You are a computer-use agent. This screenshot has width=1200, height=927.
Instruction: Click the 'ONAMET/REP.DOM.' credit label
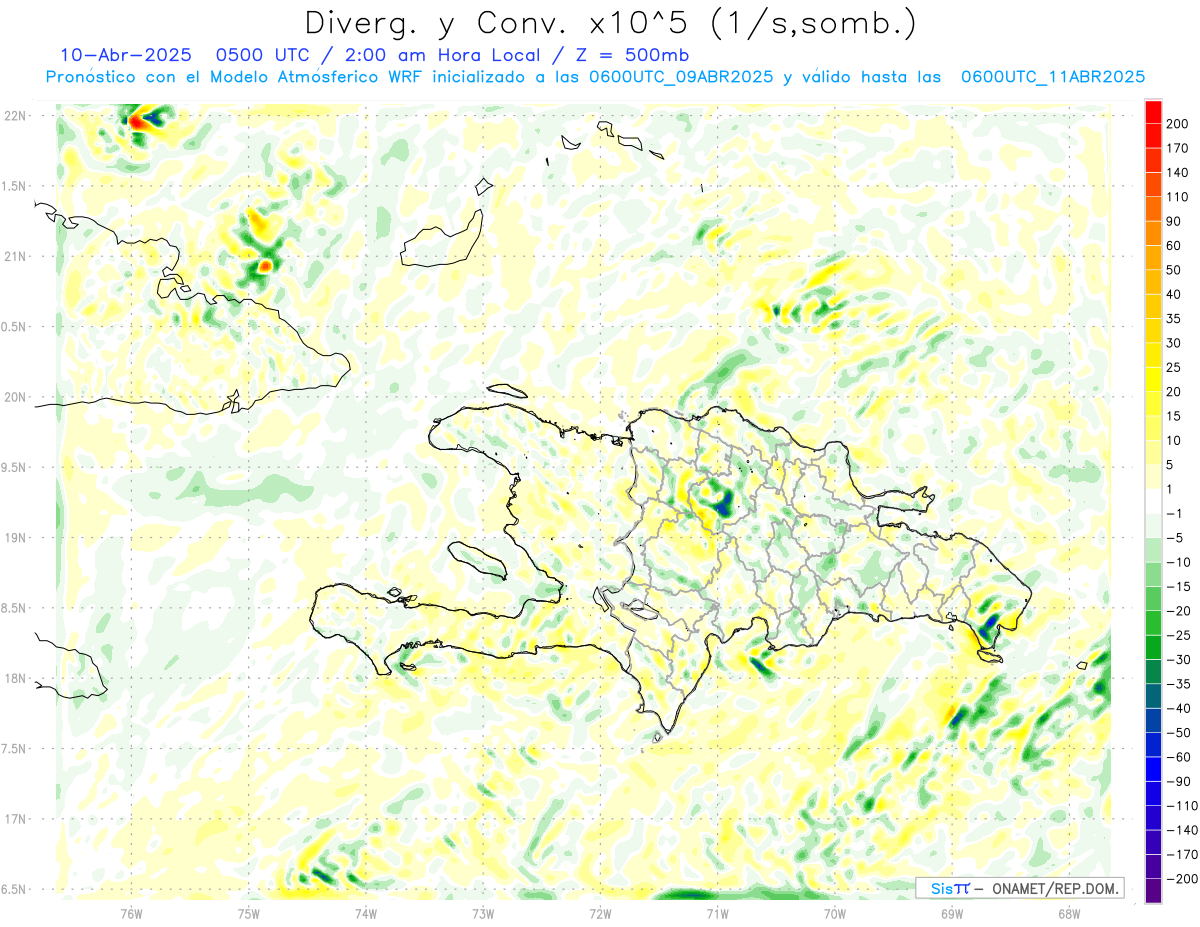[x=1053, y=888]
